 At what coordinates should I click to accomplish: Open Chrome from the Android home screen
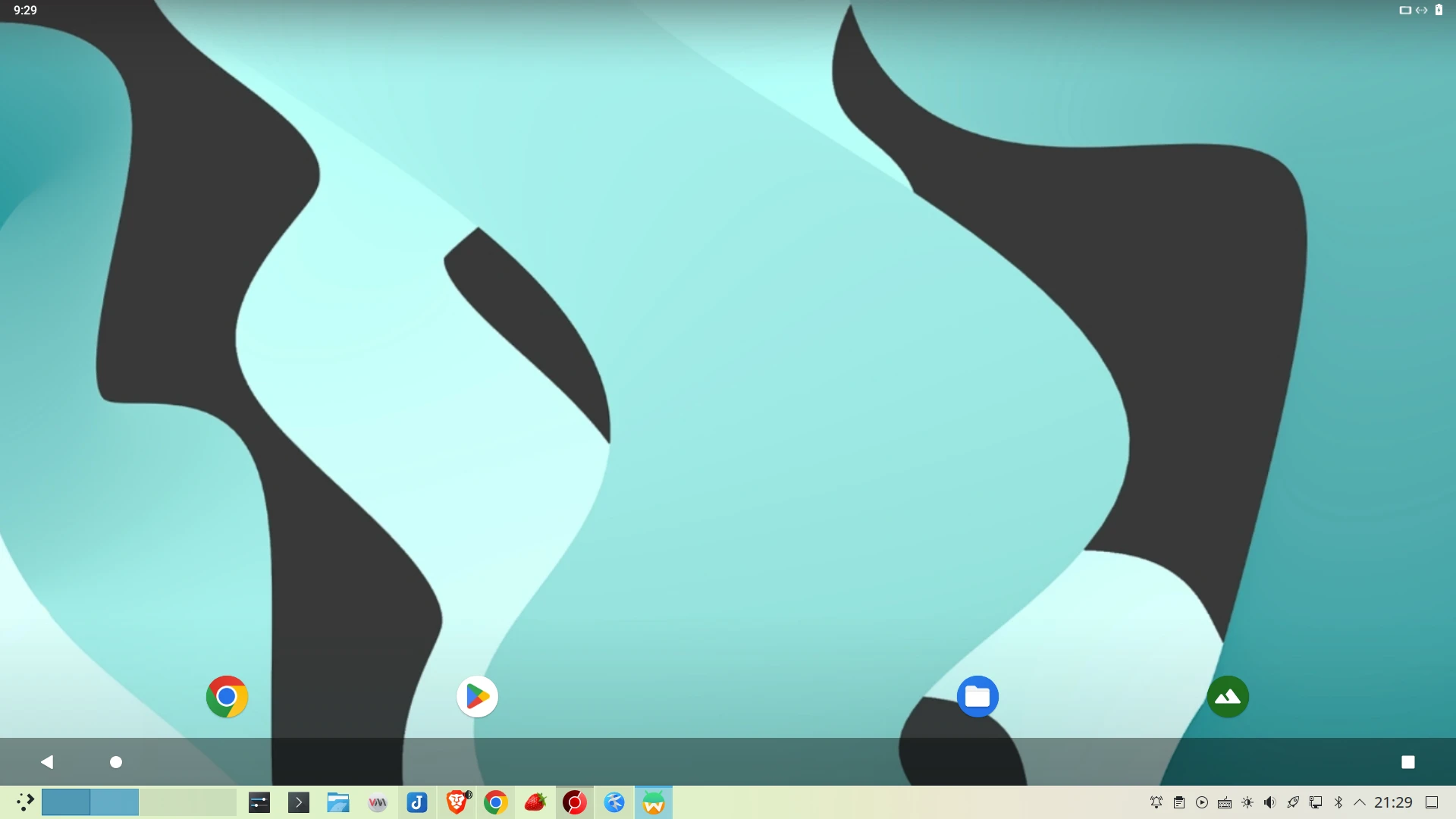[x=227, y=696]
